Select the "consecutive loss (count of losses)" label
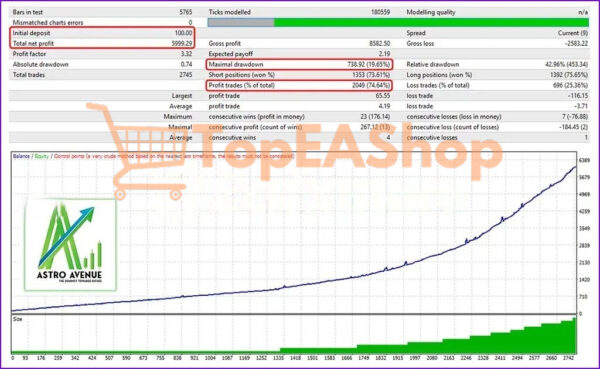This screenshot has height=369, width=600. tap(453, 127)
